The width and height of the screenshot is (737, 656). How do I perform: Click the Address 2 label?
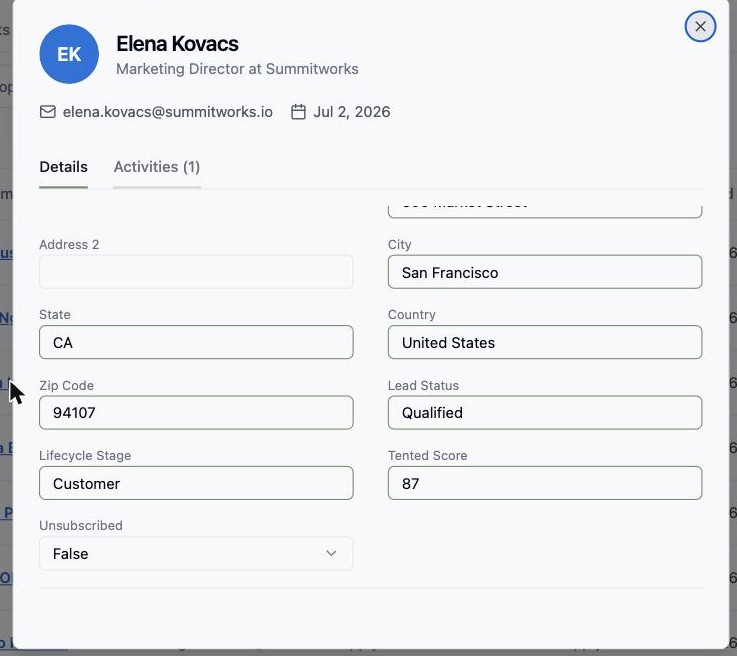click(x=69, y=244)
